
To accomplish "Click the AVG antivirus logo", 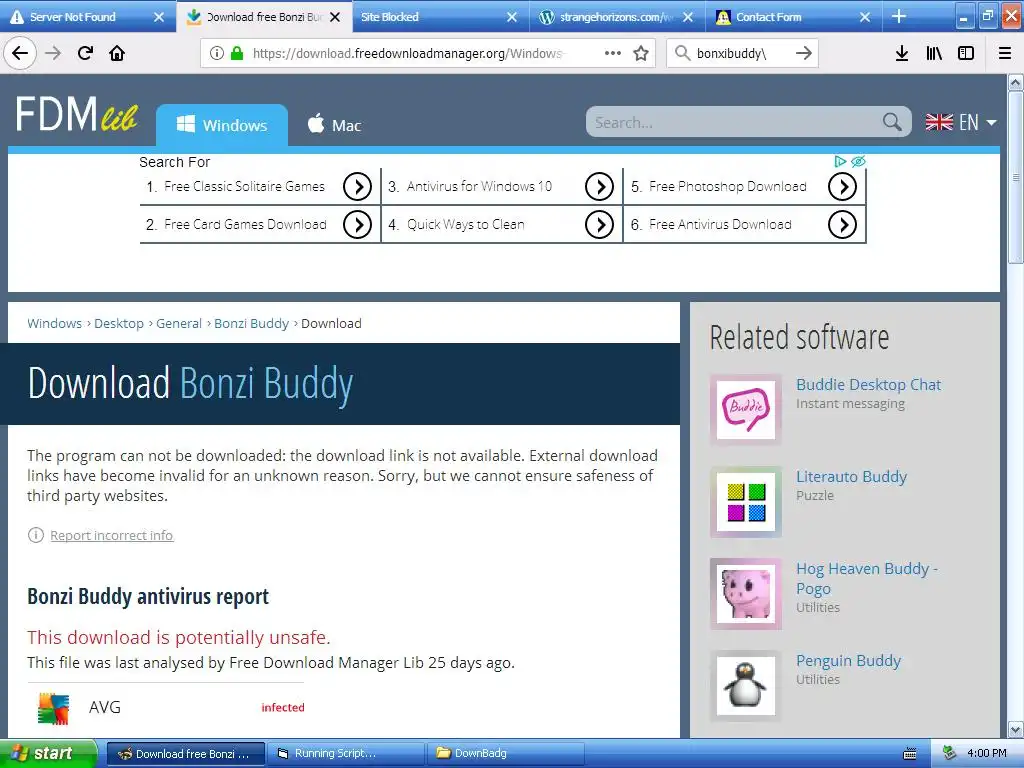I will [x=54, y=709].
